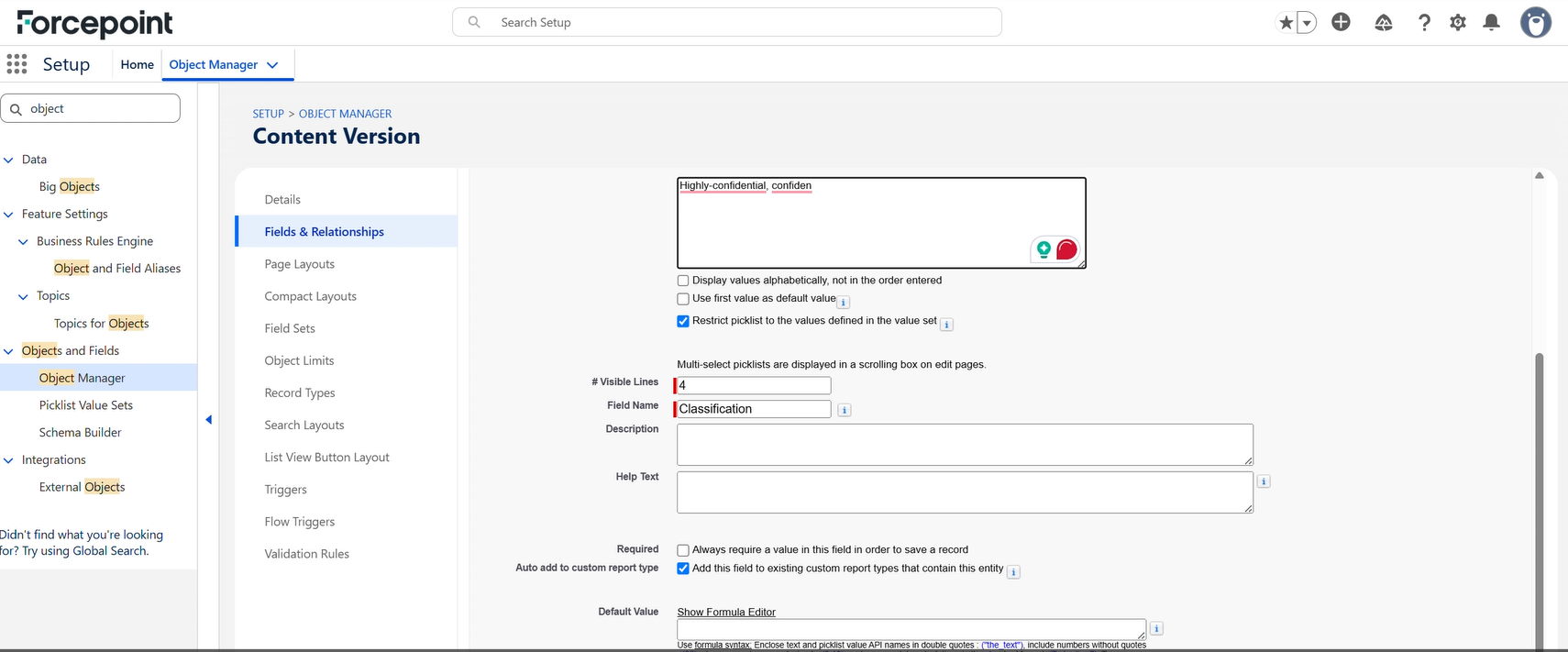This screenshot has width=1568, height=652.
Task: Select the Object Manager tab
Action: pos(213,64)
